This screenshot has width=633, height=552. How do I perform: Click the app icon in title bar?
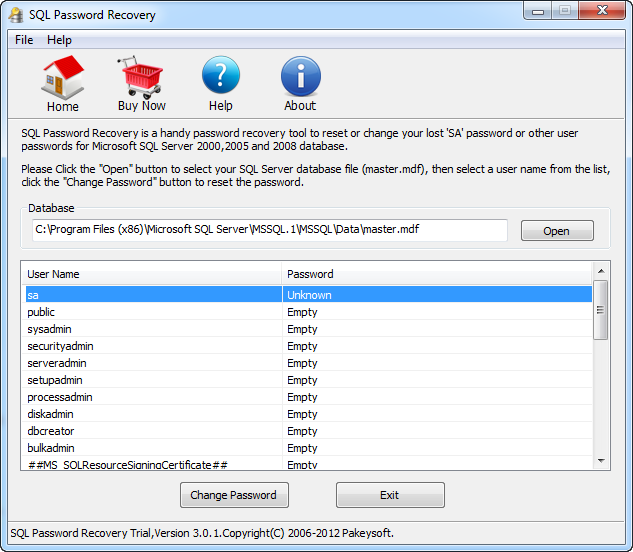click(x=16, y=15)
